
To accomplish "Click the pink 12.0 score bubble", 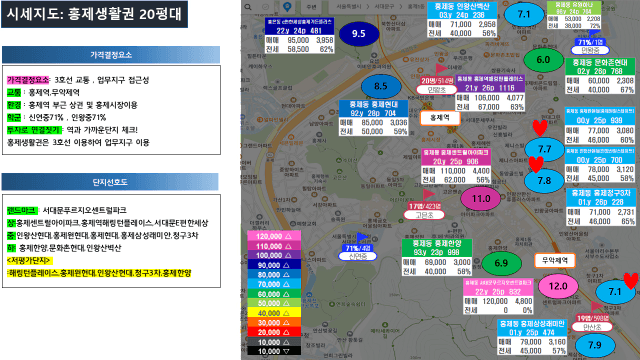I will click(558, 286).
